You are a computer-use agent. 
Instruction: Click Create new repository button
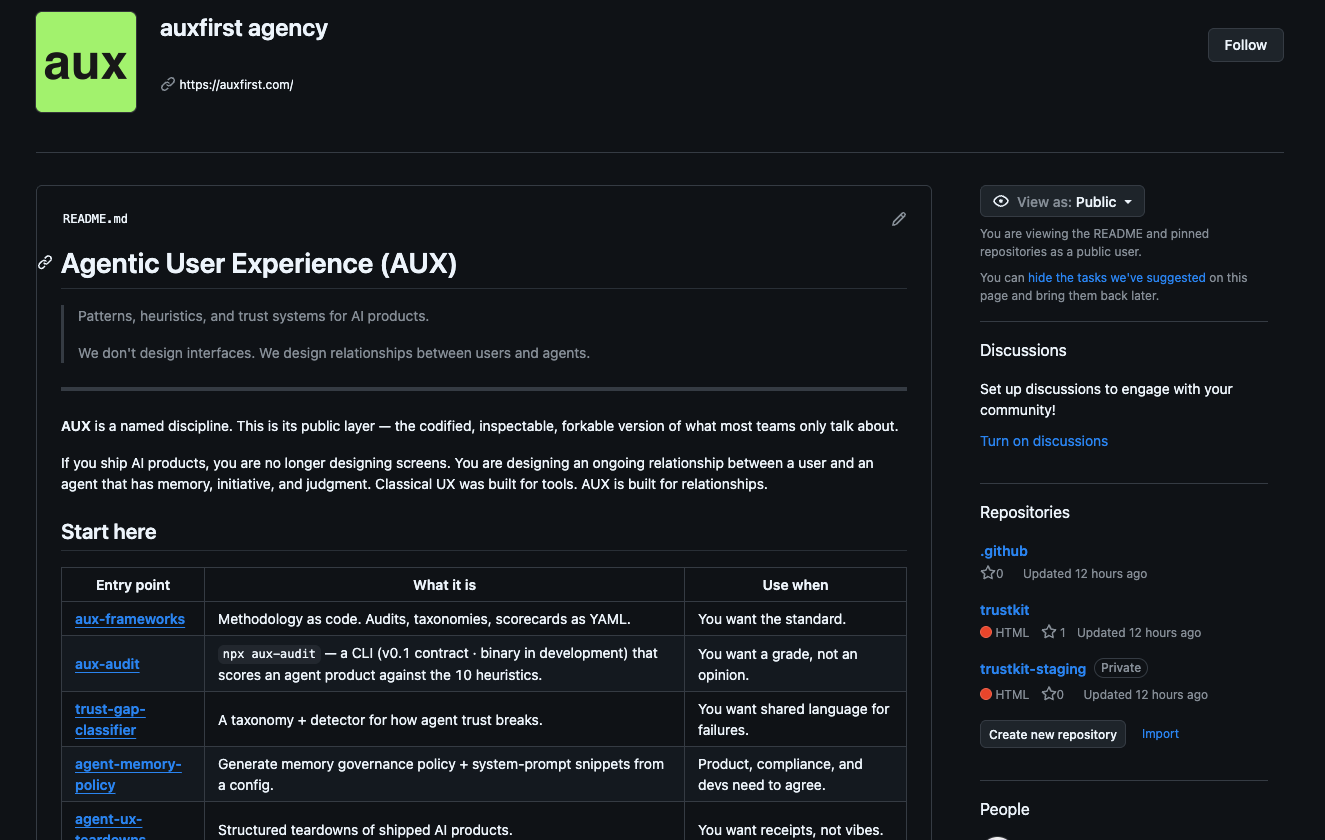click(1052, 734)
